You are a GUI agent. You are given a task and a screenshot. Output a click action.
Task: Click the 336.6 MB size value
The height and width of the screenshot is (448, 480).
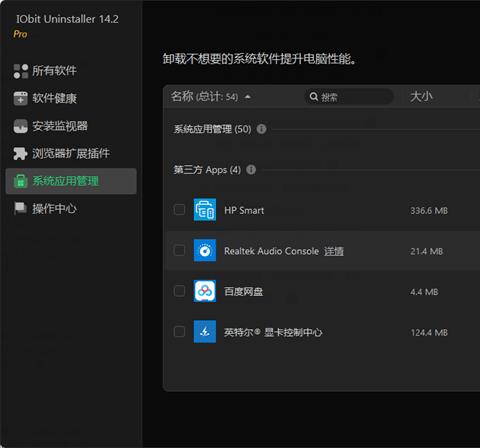point(429,211)
